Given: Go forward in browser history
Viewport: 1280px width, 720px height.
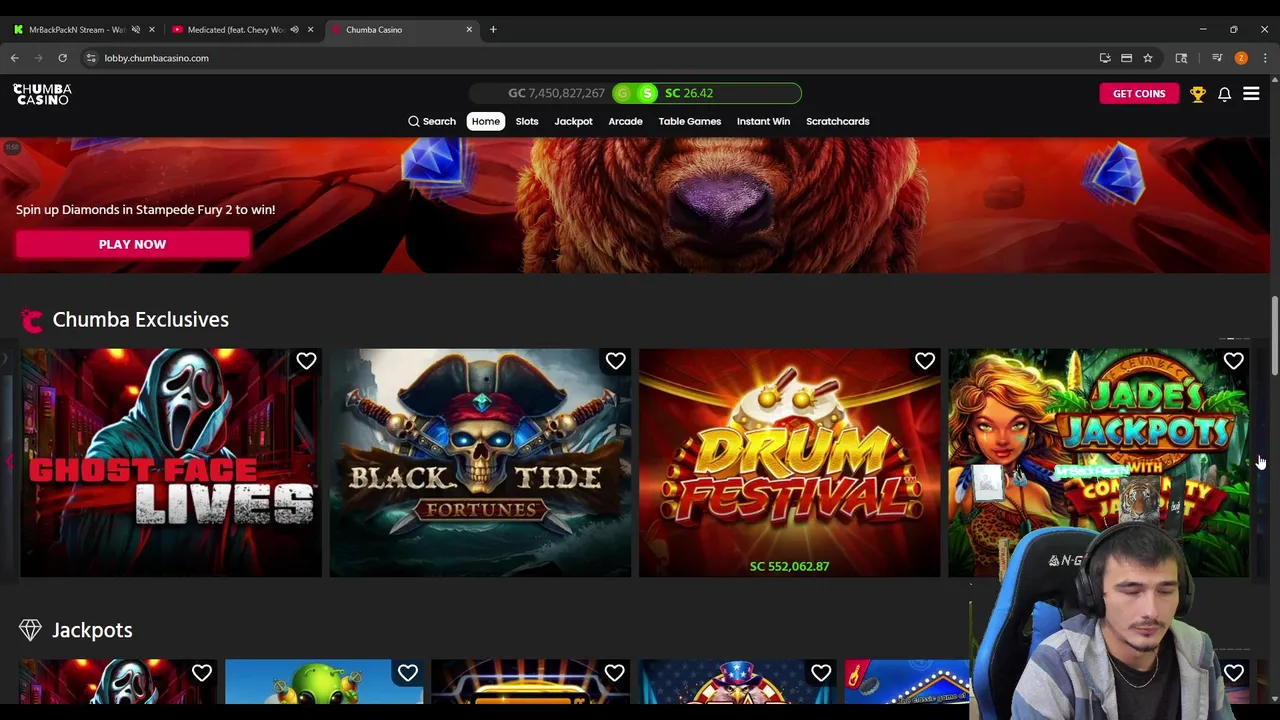Looking at the screenshot, I should tap(39, 58).
